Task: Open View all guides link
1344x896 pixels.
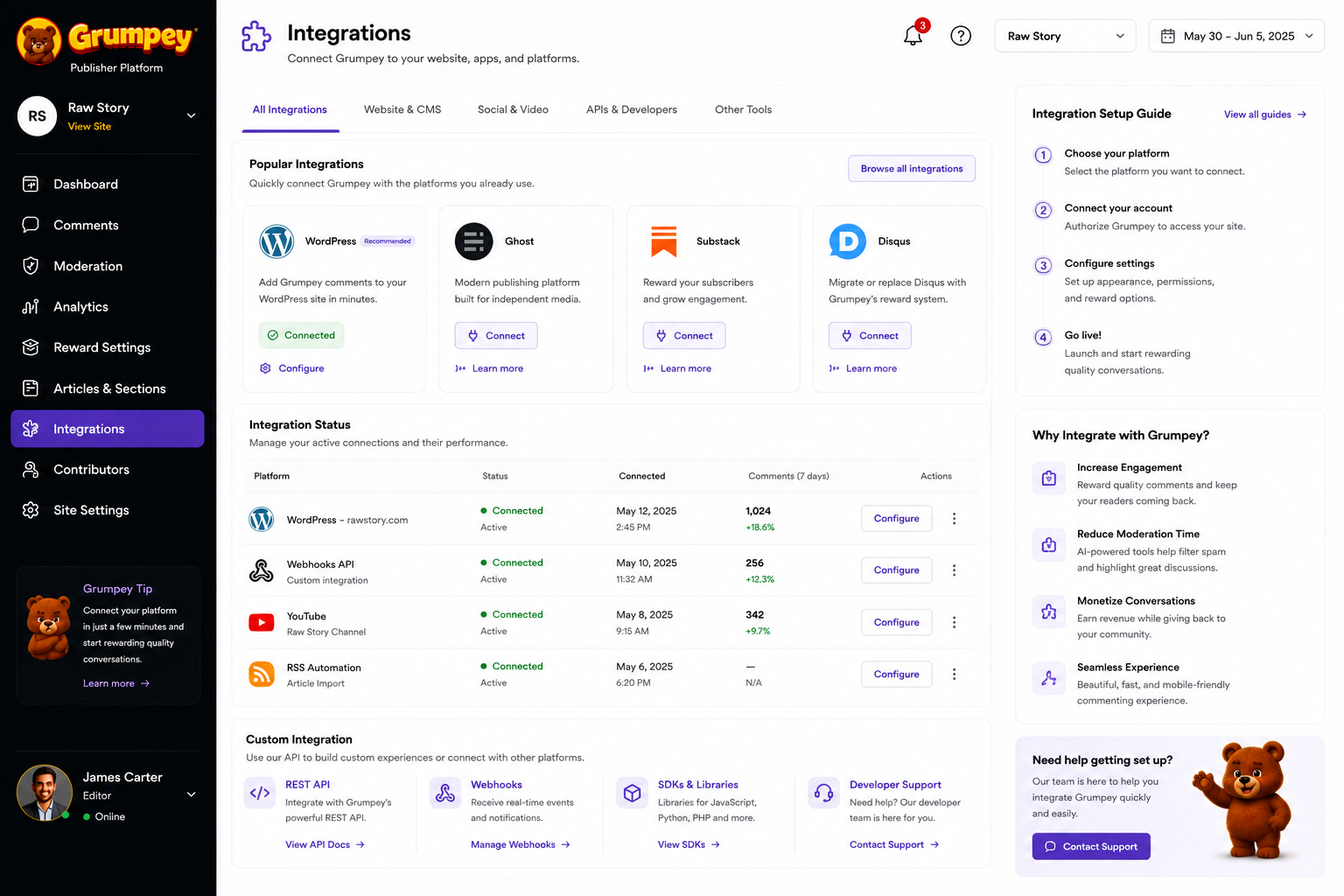Action: click(x=1265, y=115)
